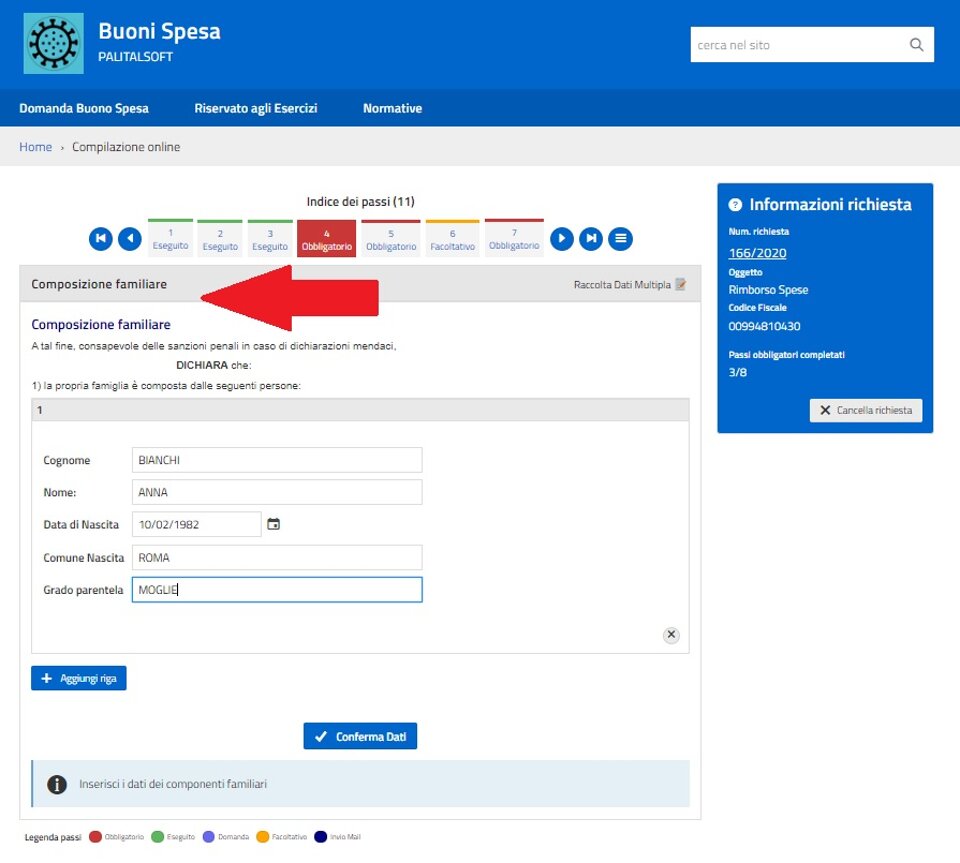
Task: Select the Normative menu item
Action: click(392, 108)
